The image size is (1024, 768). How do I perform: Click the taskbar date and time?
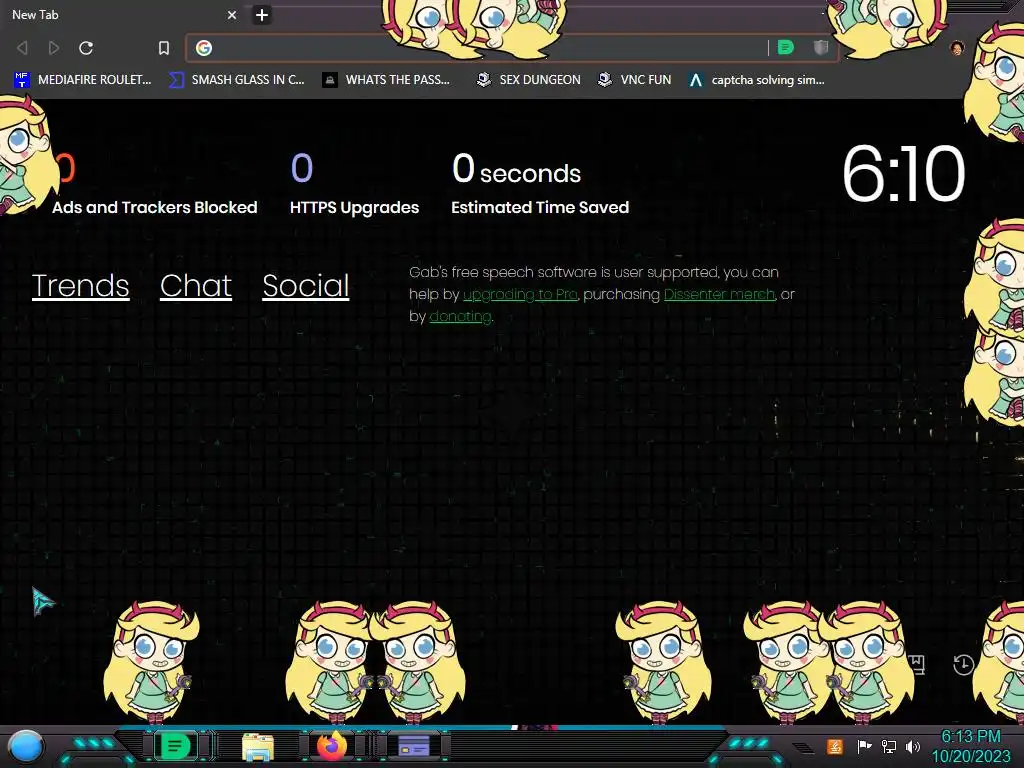point(970,746)
